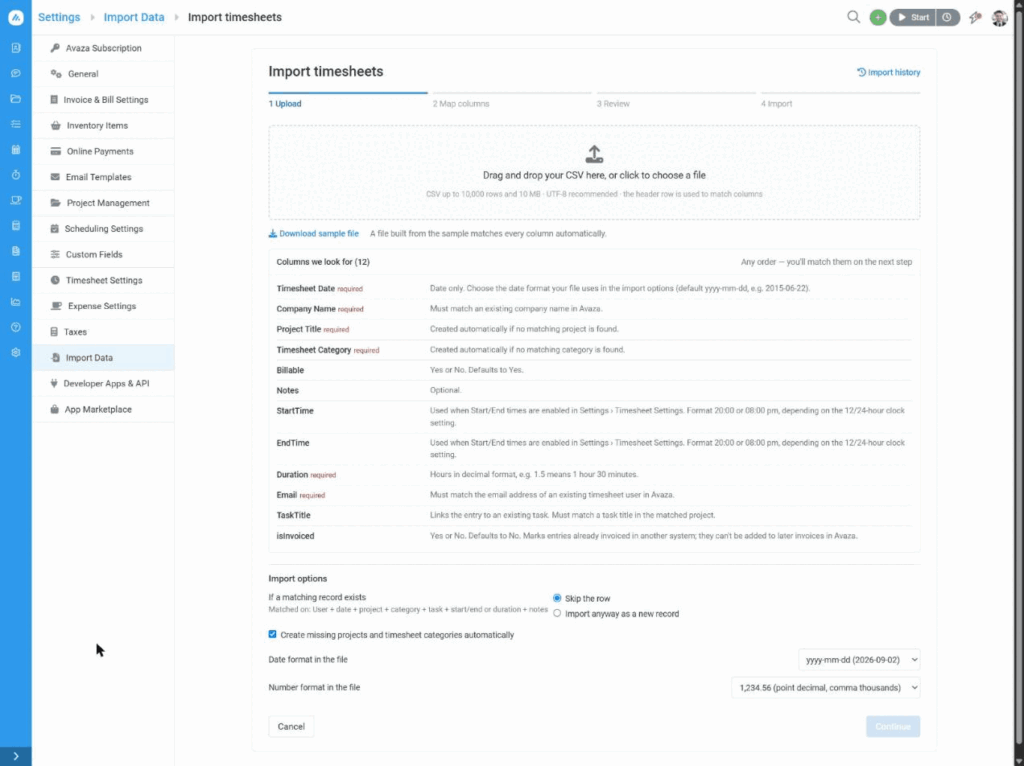Open the number format dropdown

pyautogui.click(x=825, y=688)
